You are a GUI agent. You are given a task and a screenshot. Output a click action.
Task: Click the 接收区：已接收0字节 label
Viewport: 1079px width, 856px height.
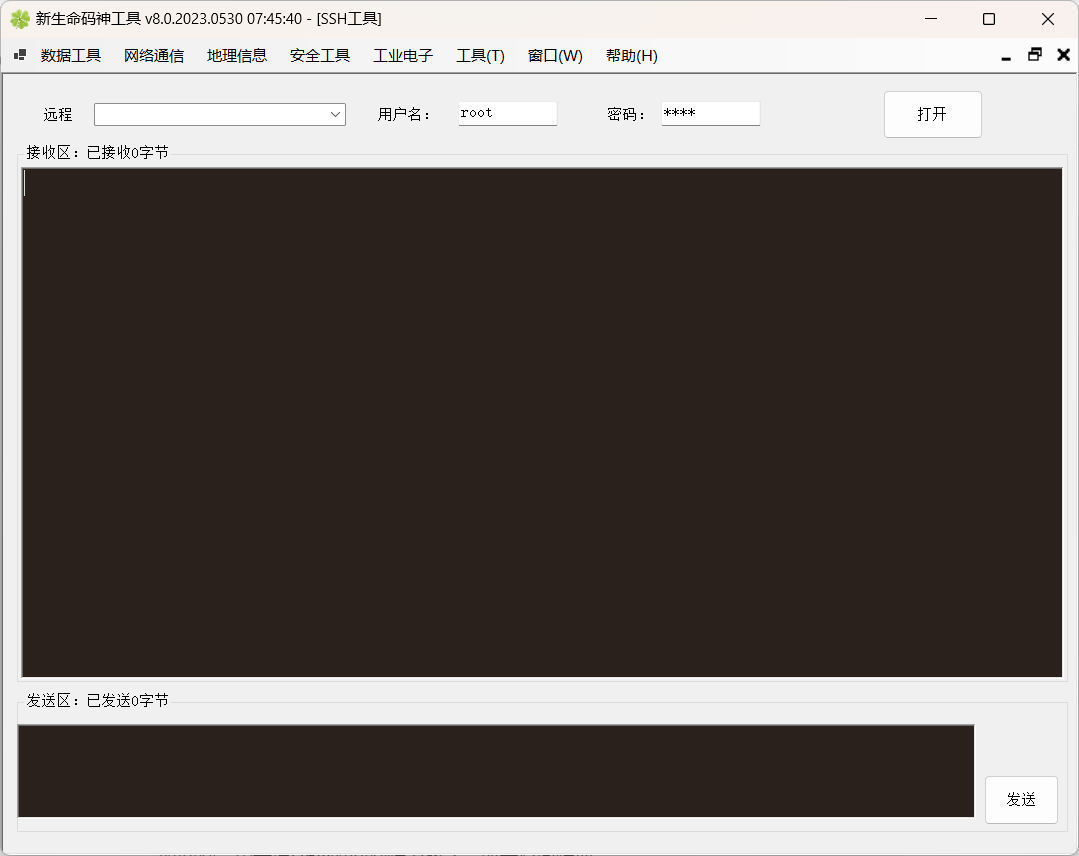(x=97, y=152)
